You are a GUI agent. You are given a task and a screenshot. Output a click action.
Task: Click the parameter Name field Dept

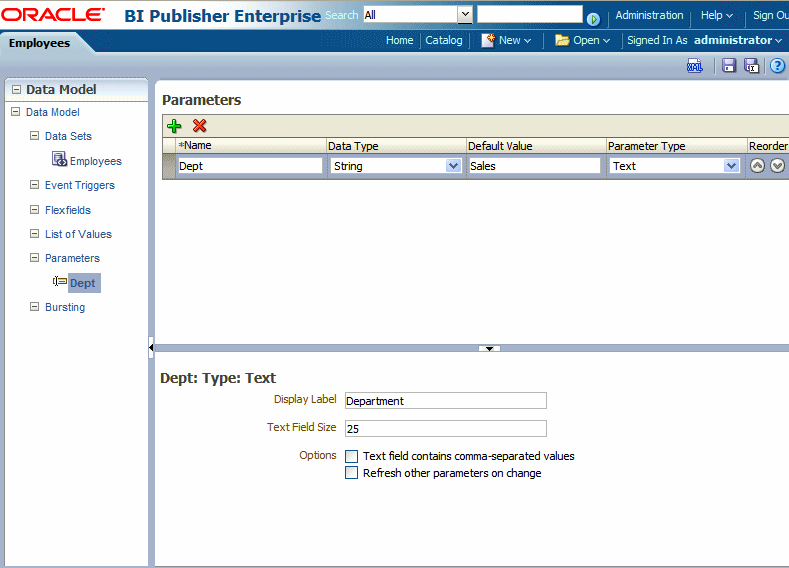click(250, 166)
